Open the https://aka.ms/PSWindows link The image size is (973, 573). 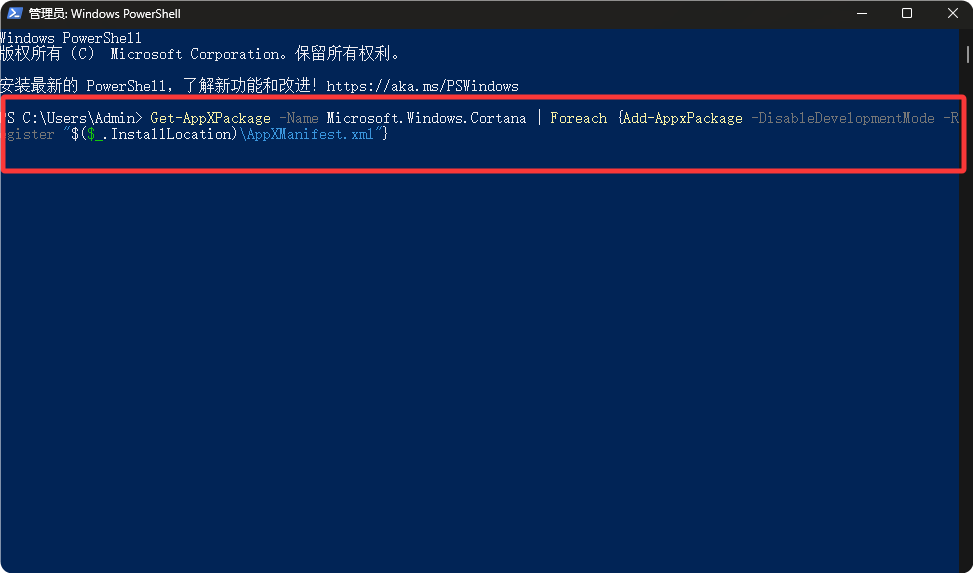422,86
